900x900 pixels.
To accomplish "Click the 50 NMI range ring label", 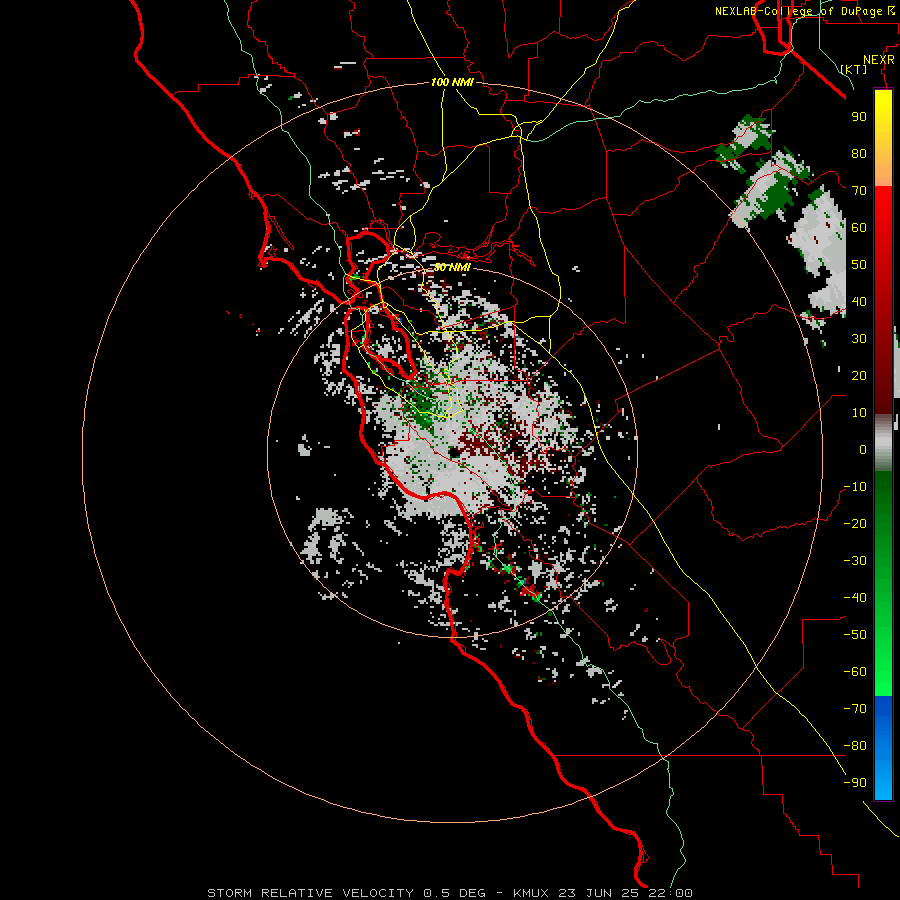I will [x=452, y=267].
